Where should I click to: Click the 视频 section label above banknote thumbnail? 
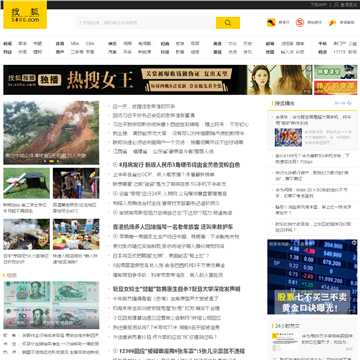click(12, 275)
